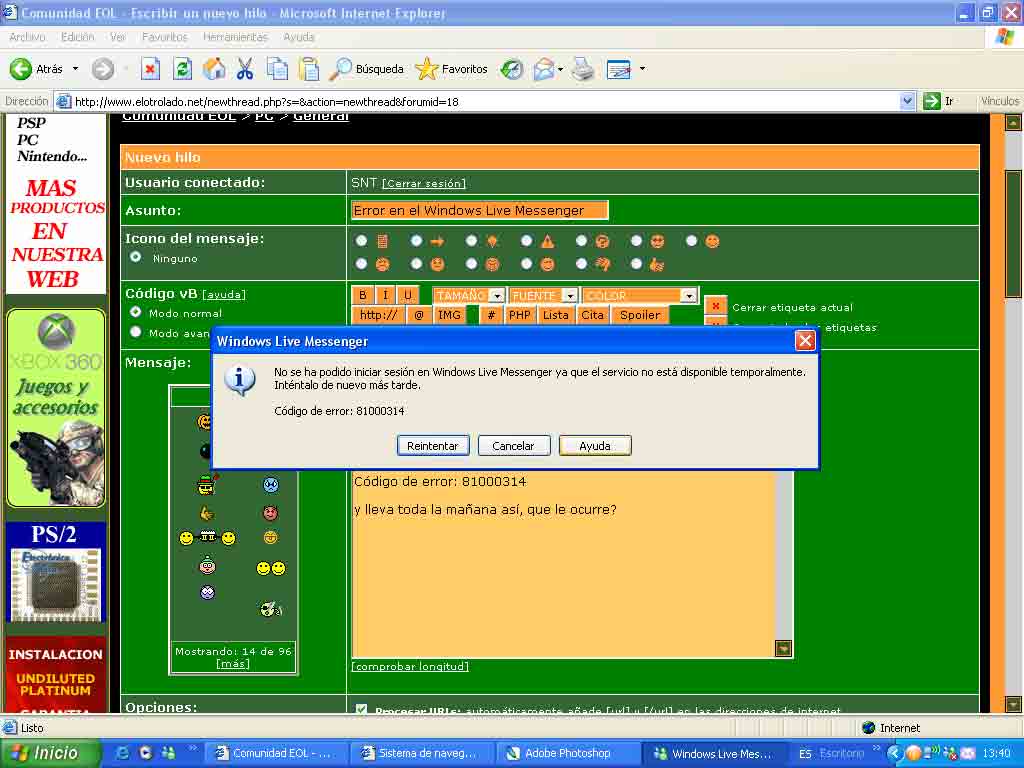This screenshot has width=1024, height=768.
Task: Click the grey Forward arrow in the toolbar
Action: pos(103,69)
